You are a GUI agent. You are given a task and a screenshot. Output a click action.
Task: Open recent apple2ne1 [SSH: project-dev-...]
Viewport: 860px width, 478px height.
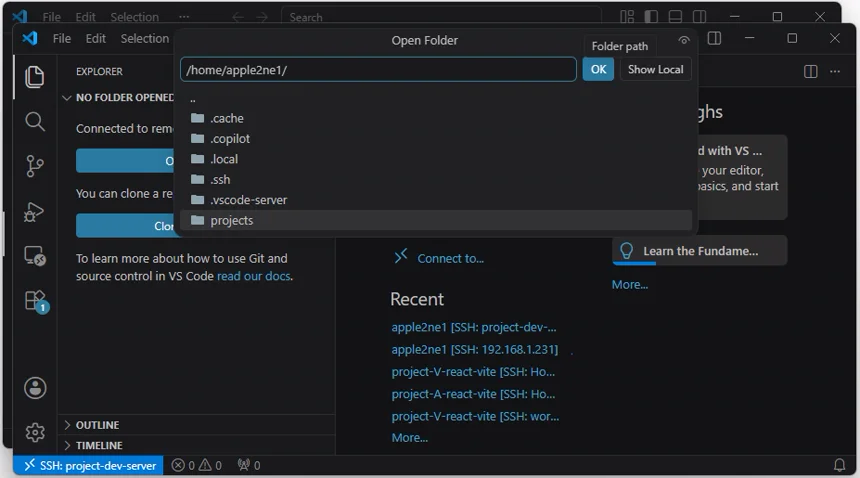474,327
